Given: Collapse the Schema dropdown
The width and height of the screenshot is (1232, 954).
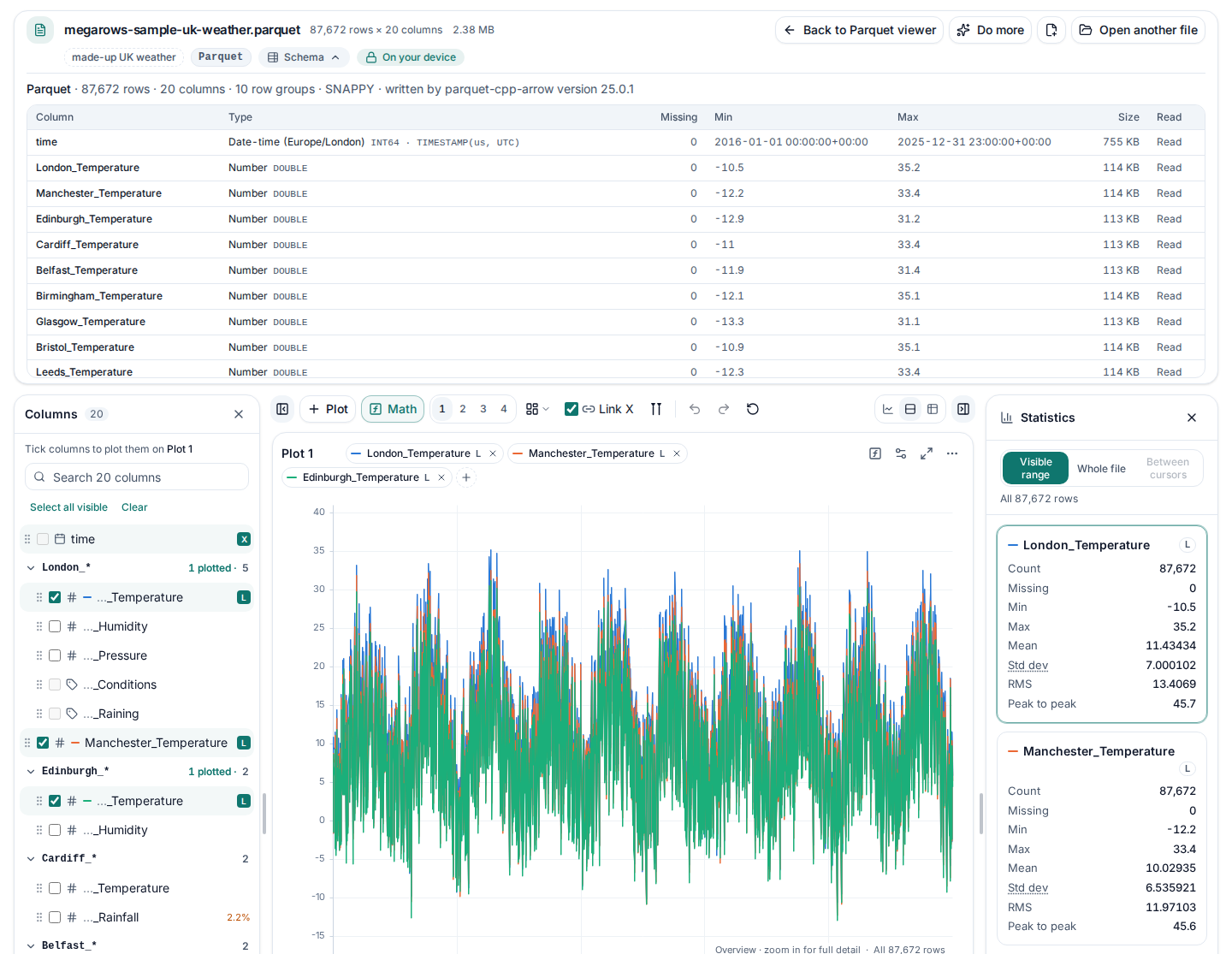Looking at the screenshot, I should coord(304,57).
